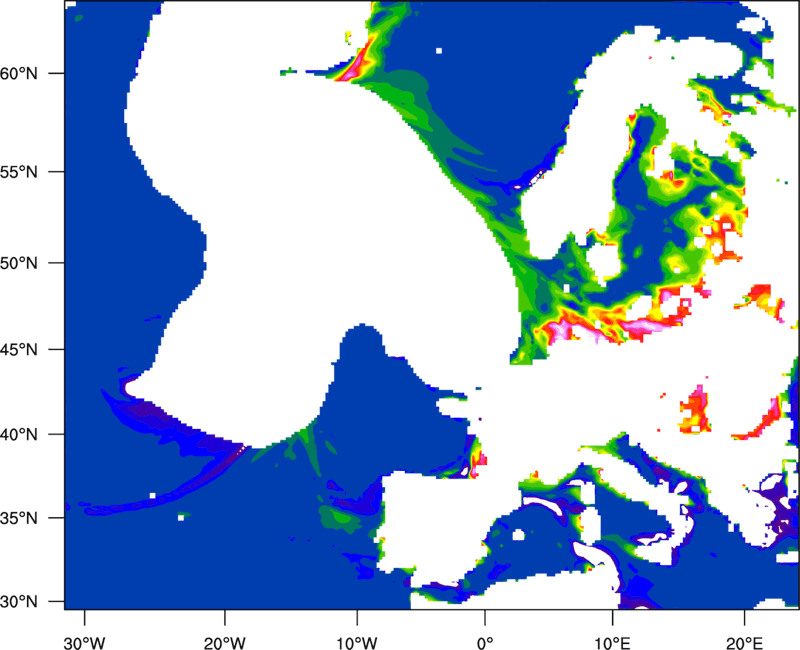Click the 30°N latitude label
800x650 pixels.
19,602
